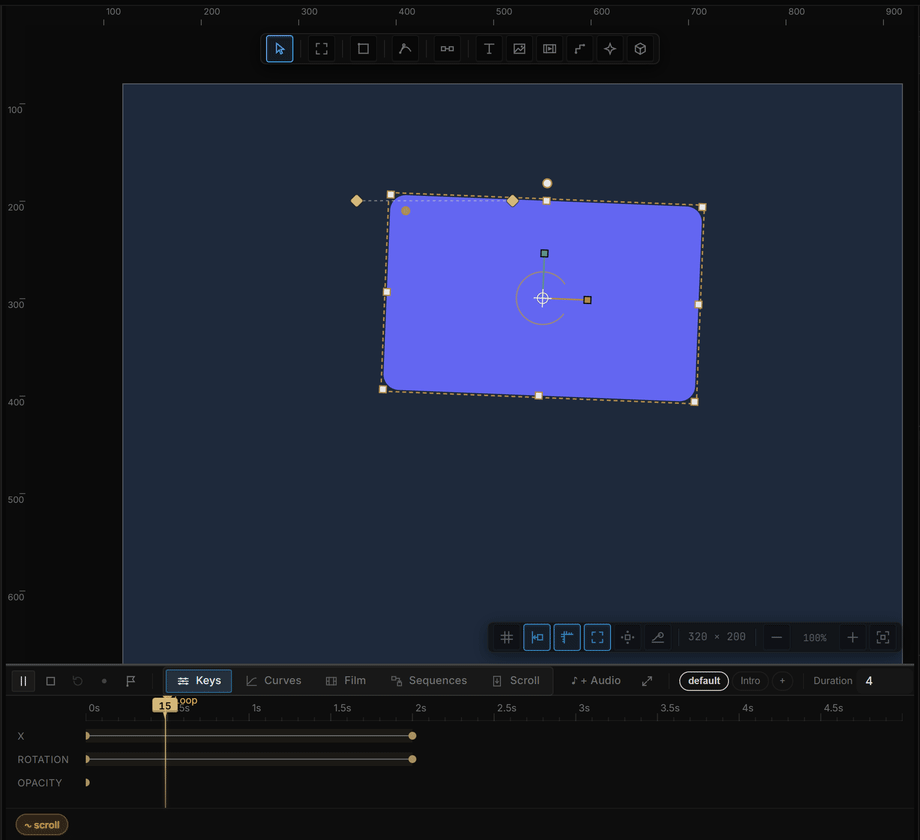
Task: Click the motion path diamond left of shape
Action: pyautogui.click(x=356, y=201)
